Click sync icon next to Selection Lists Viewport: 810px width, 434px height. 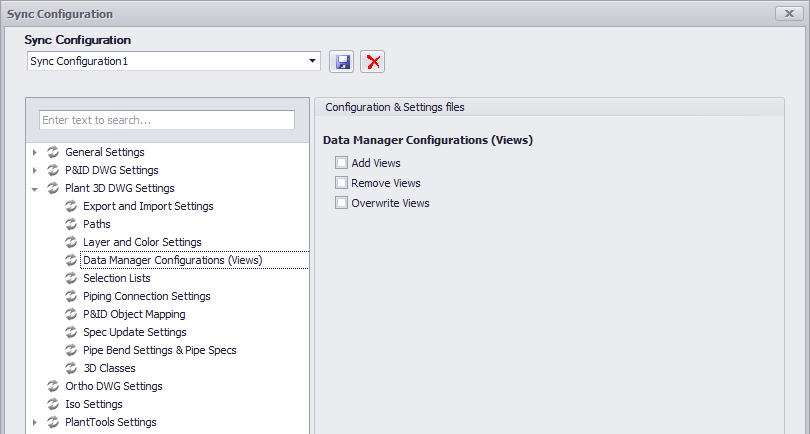click(71, 278)
